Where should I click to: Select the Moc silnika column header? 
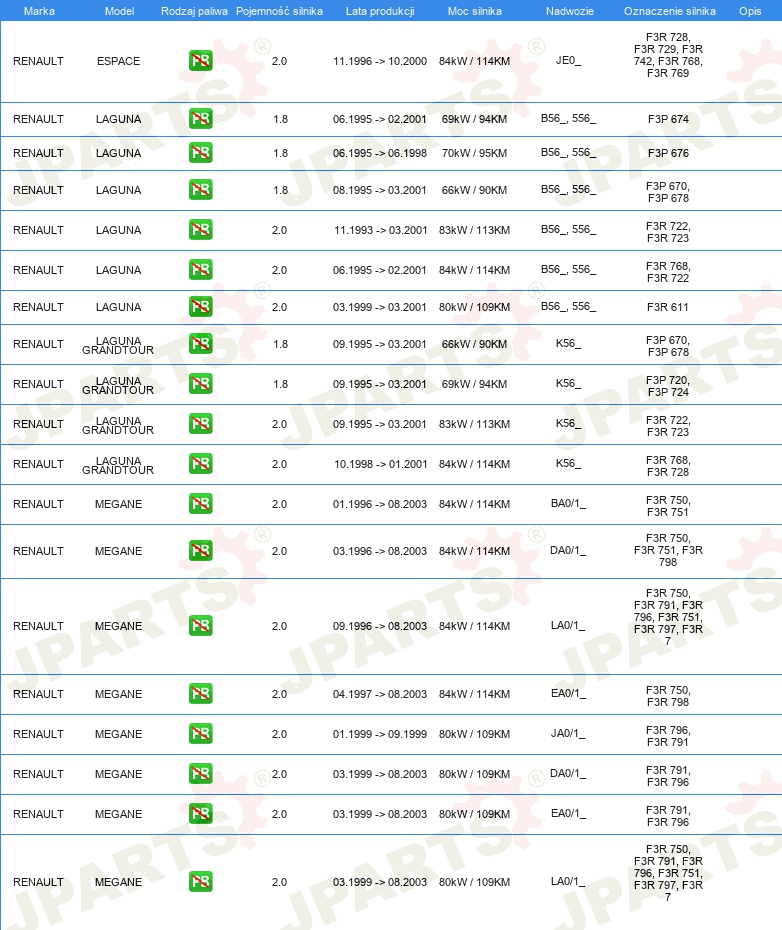475,11
